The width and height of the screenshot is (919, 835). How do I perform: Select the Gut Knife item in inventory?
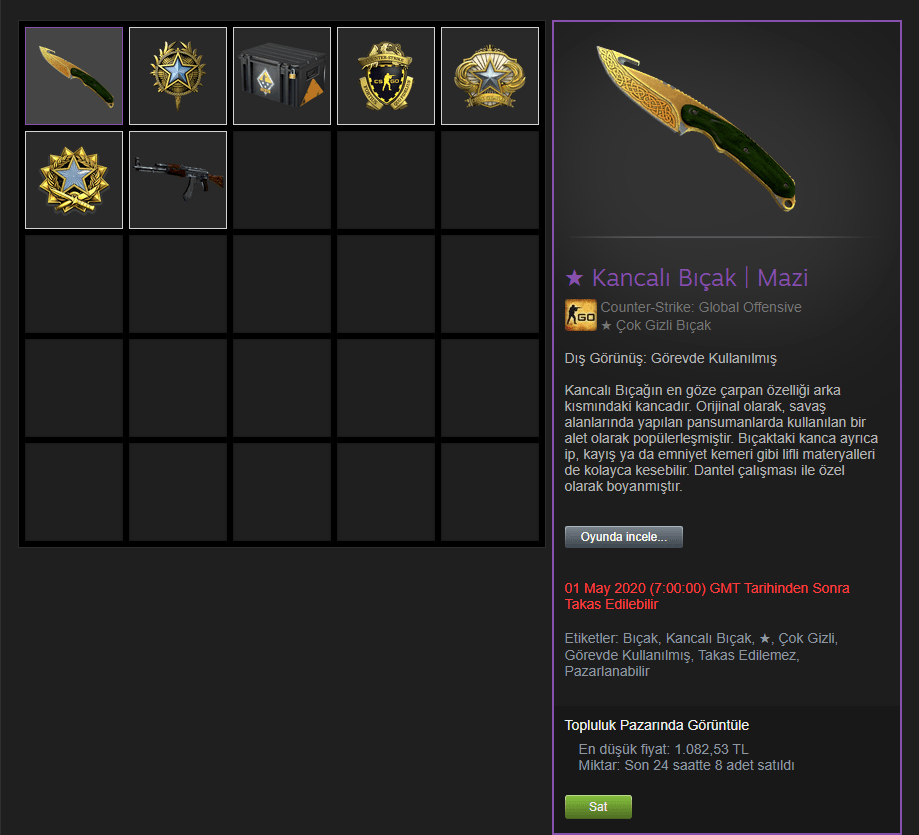(x=74, y=76)
